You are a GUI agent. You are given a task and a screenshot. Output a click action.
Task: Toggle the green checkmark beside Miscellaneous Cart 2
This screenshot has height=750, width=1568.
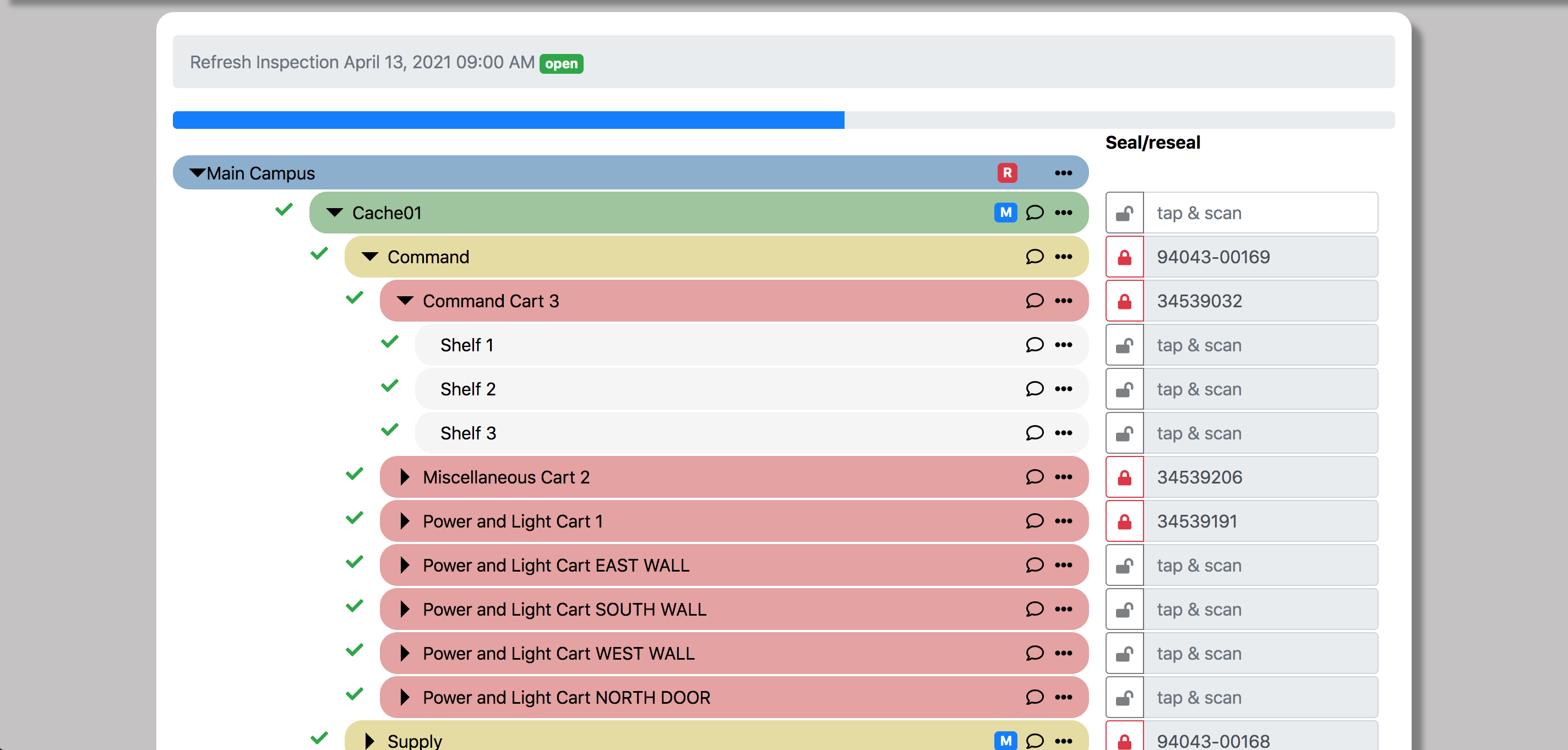(354, 474)
